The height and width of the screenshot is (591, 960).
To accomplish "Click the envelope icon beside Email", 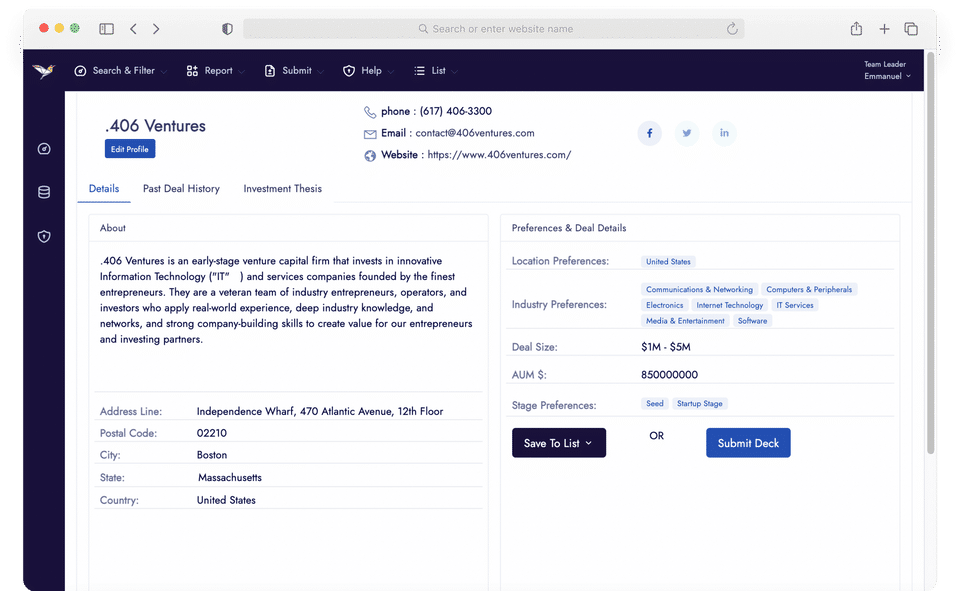I will point(370,134).
